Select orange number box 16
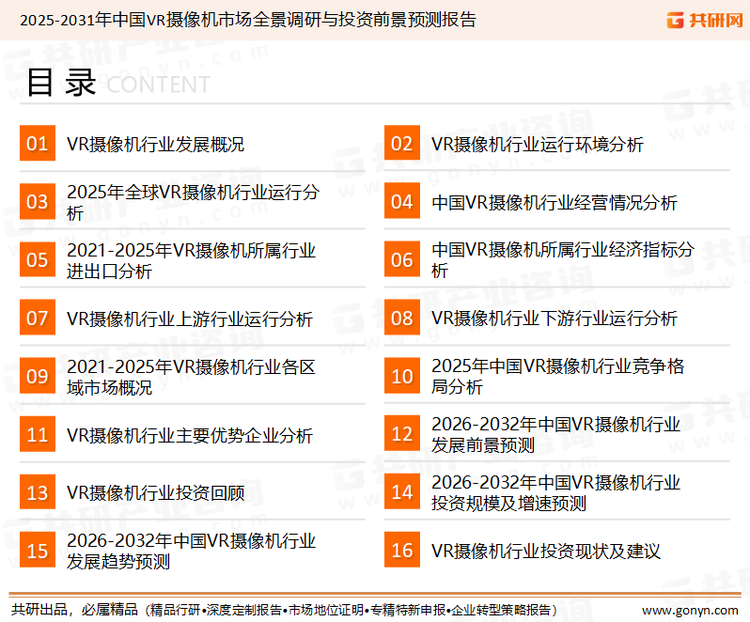Viewport: 750px width, 622px height. coord(402,550)
